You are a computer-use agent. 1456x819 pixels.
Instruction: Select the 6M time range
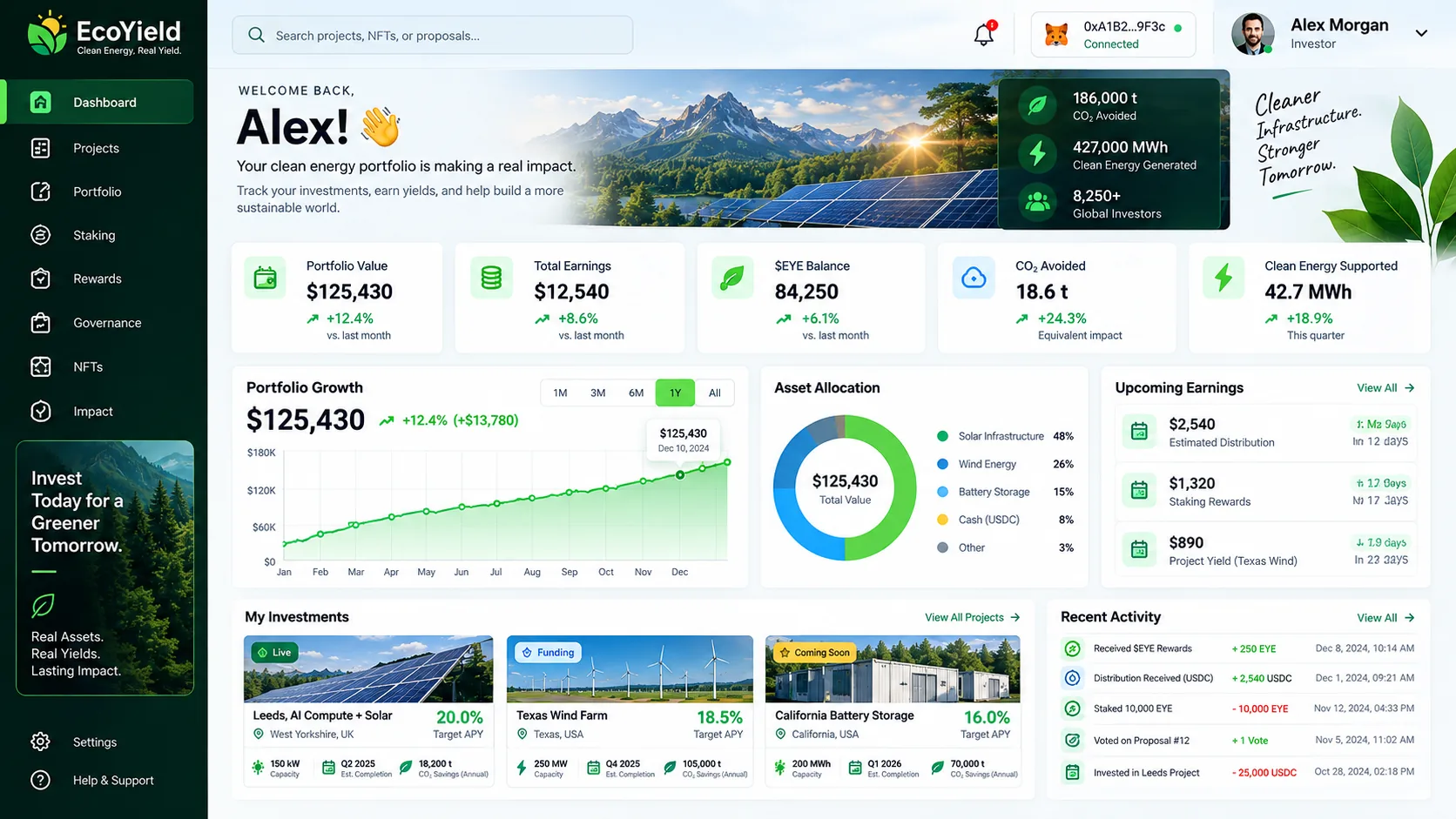coord(637,393)
